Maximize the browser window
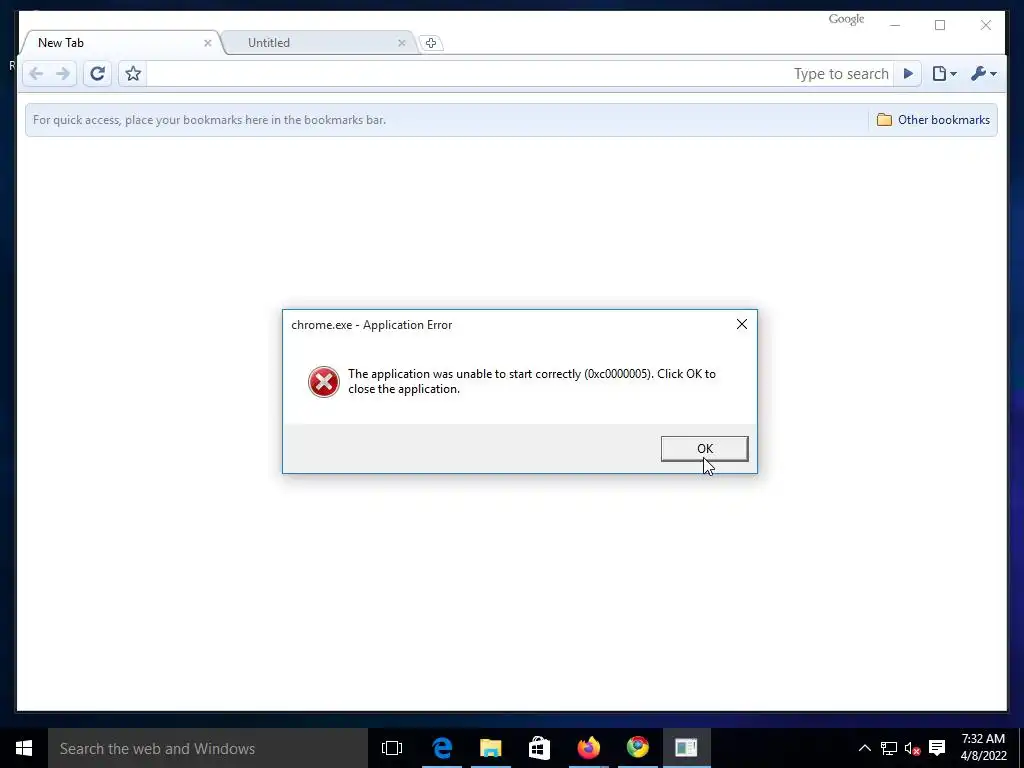Image resolution: width=1024 pixels, height=768 pixels. pyautogui.click(x=940, y=25)
